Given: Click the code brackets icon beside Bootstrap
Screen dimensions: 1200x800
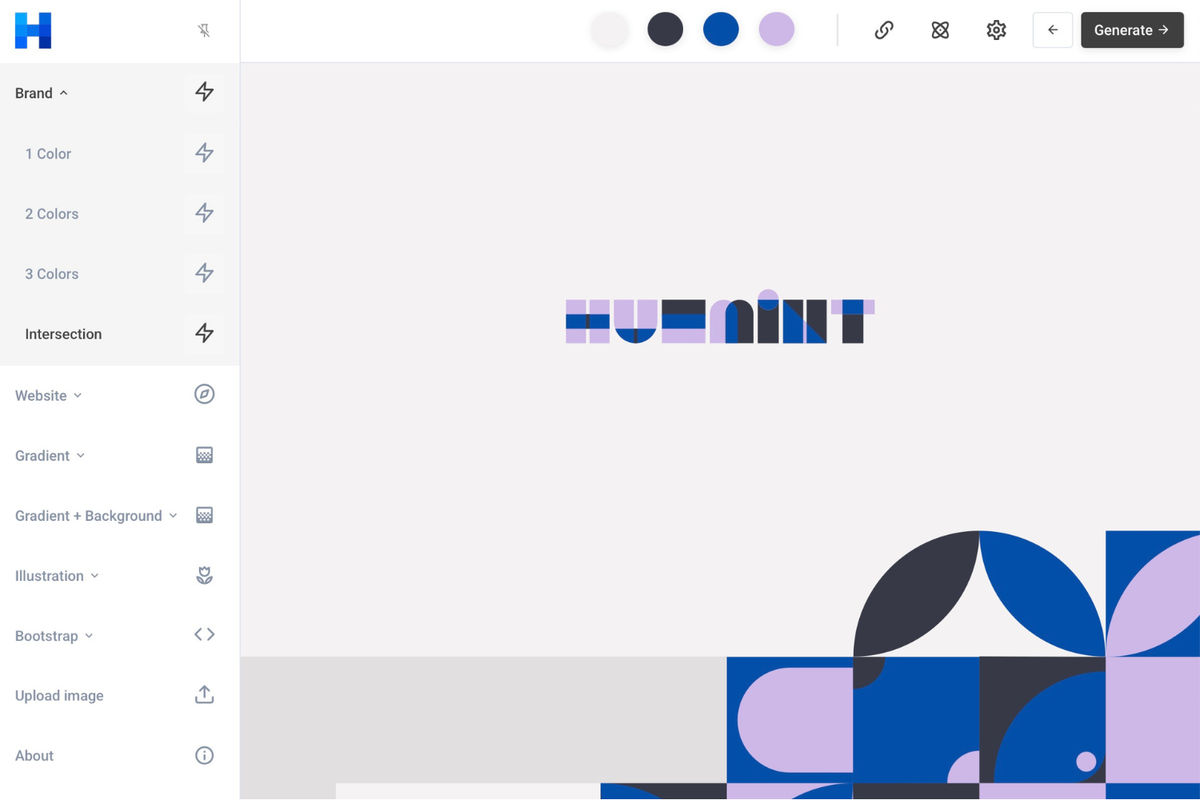Looking at the screenshot, I should point(204,634).
